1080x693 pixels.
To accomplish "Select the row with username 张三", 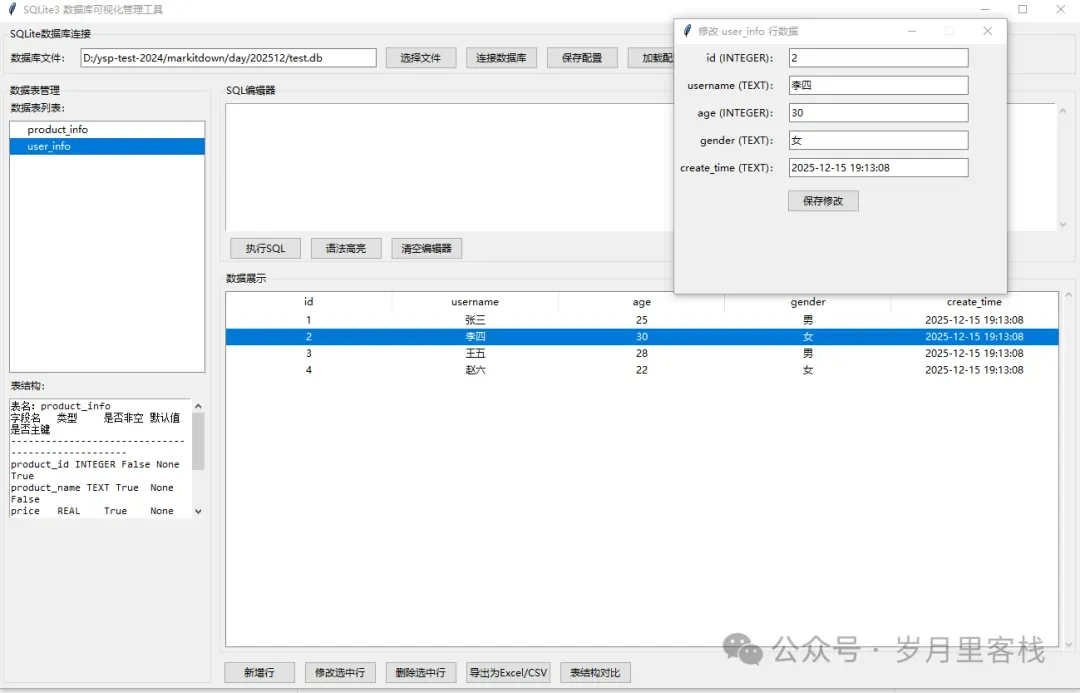I will (x=642, y=320).
